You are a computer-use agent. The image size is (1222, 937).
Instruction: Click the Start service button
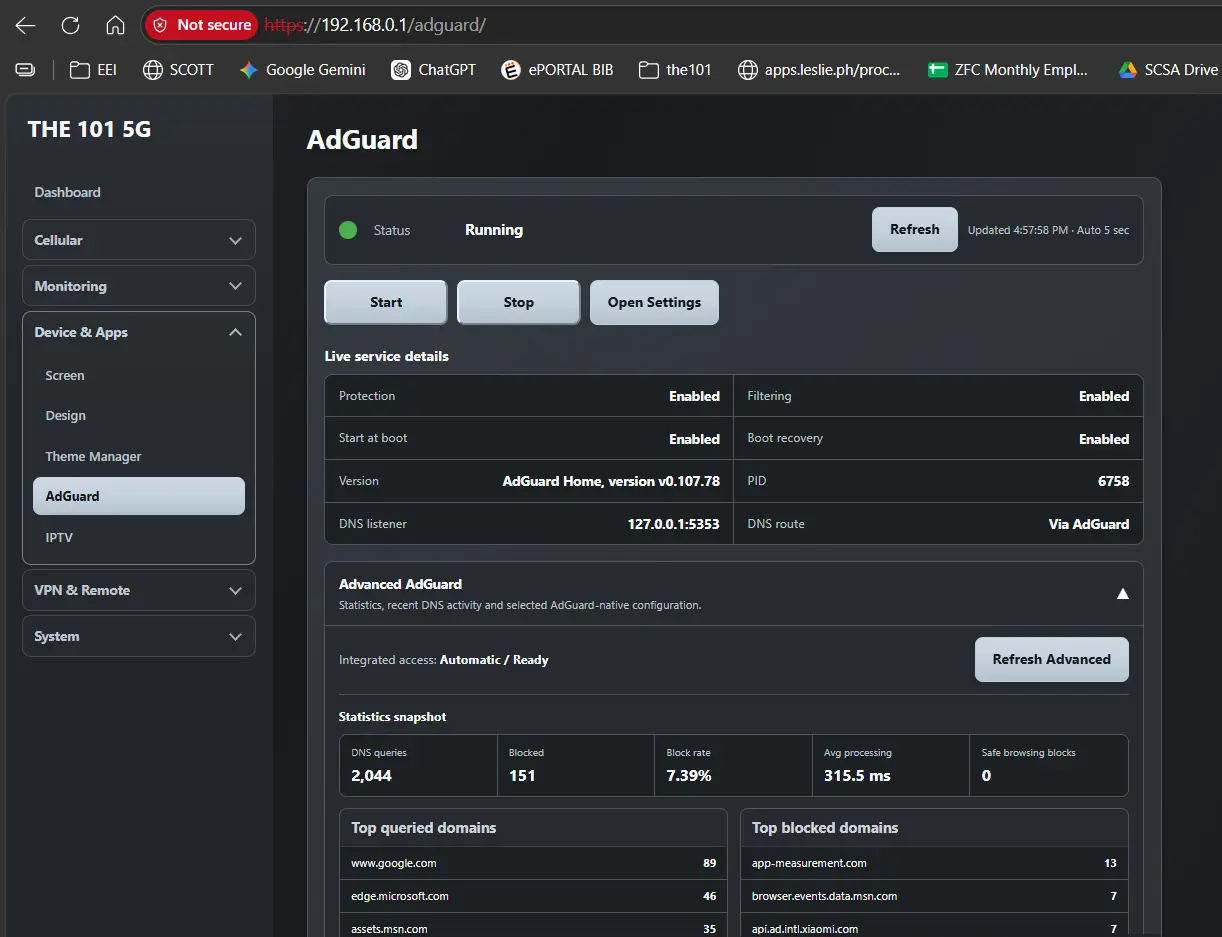pyautogui.click(x=386, y=302)
